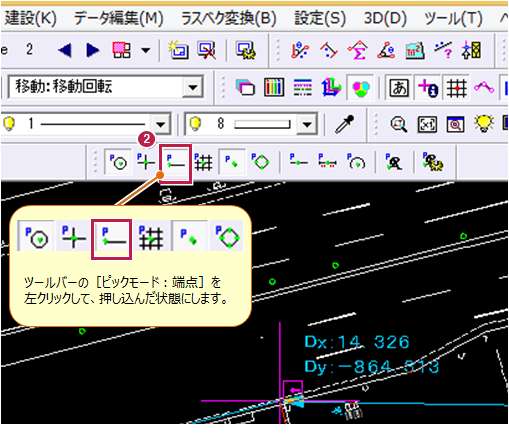Image resolution: width=509 pixels, height=440 pixels.
Task: Click the magnifier zoom icon
Action: coord(398,124)
